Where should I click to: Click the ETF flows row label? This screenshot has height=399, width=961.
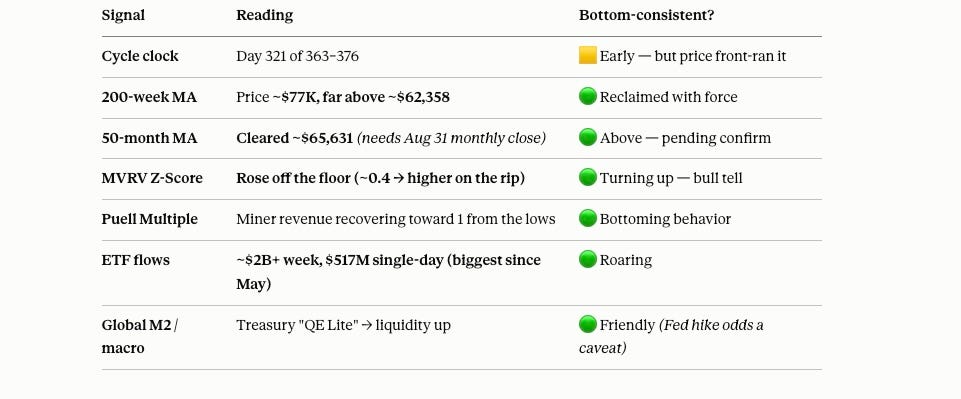pos(135,260)
